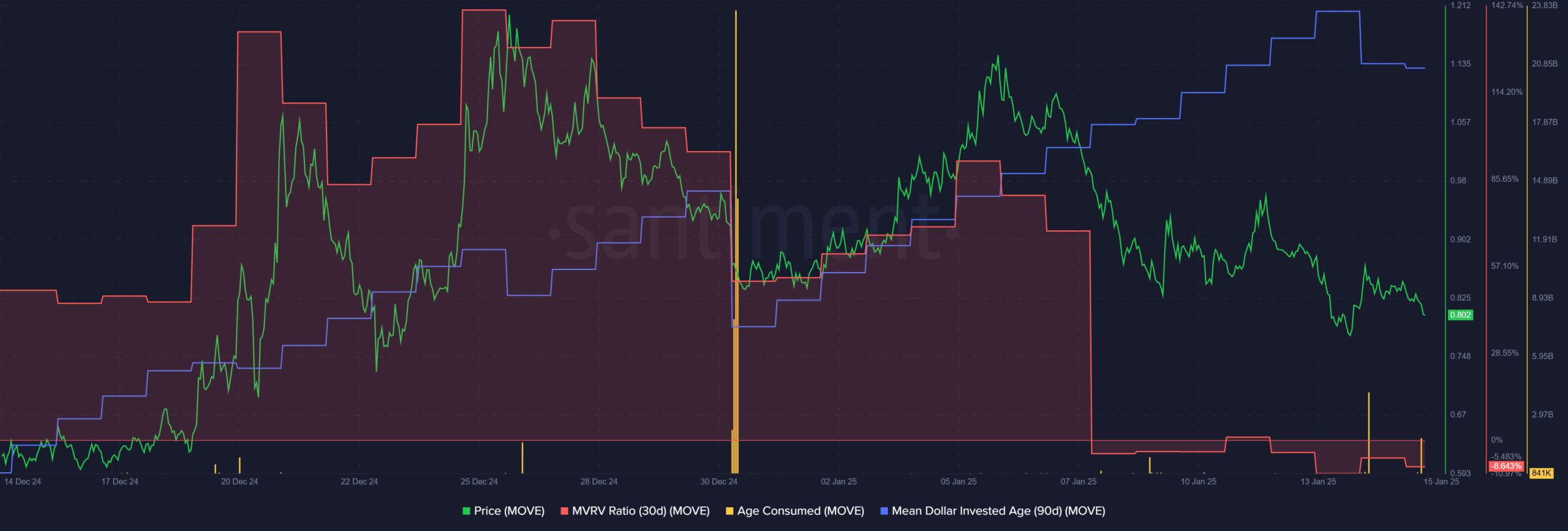Click the 17 Dec 24 date label

[x=119, y=481]
